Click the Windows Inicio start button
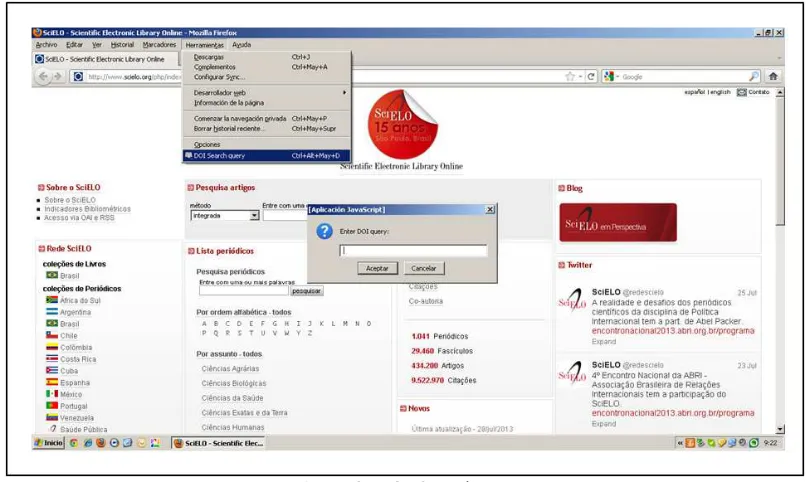This screenshot has width=806, height=482. 48,443
